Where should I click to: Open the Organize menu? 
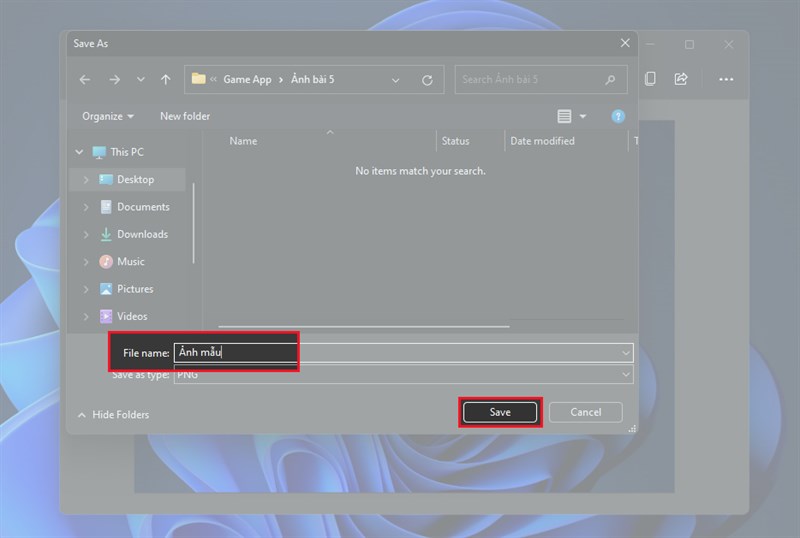click(108, 116)
